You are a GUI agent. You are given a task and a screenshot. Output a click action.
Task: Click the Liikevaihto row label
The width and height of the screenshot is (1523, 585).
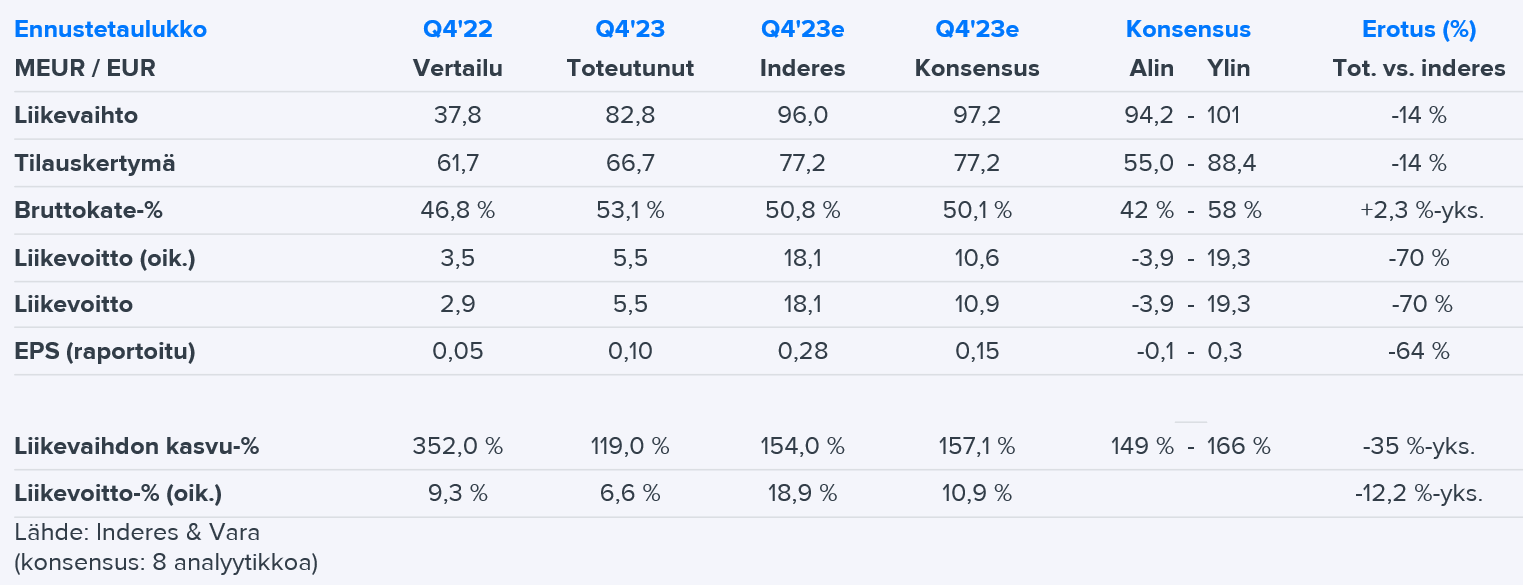click(x=76, y=115)
